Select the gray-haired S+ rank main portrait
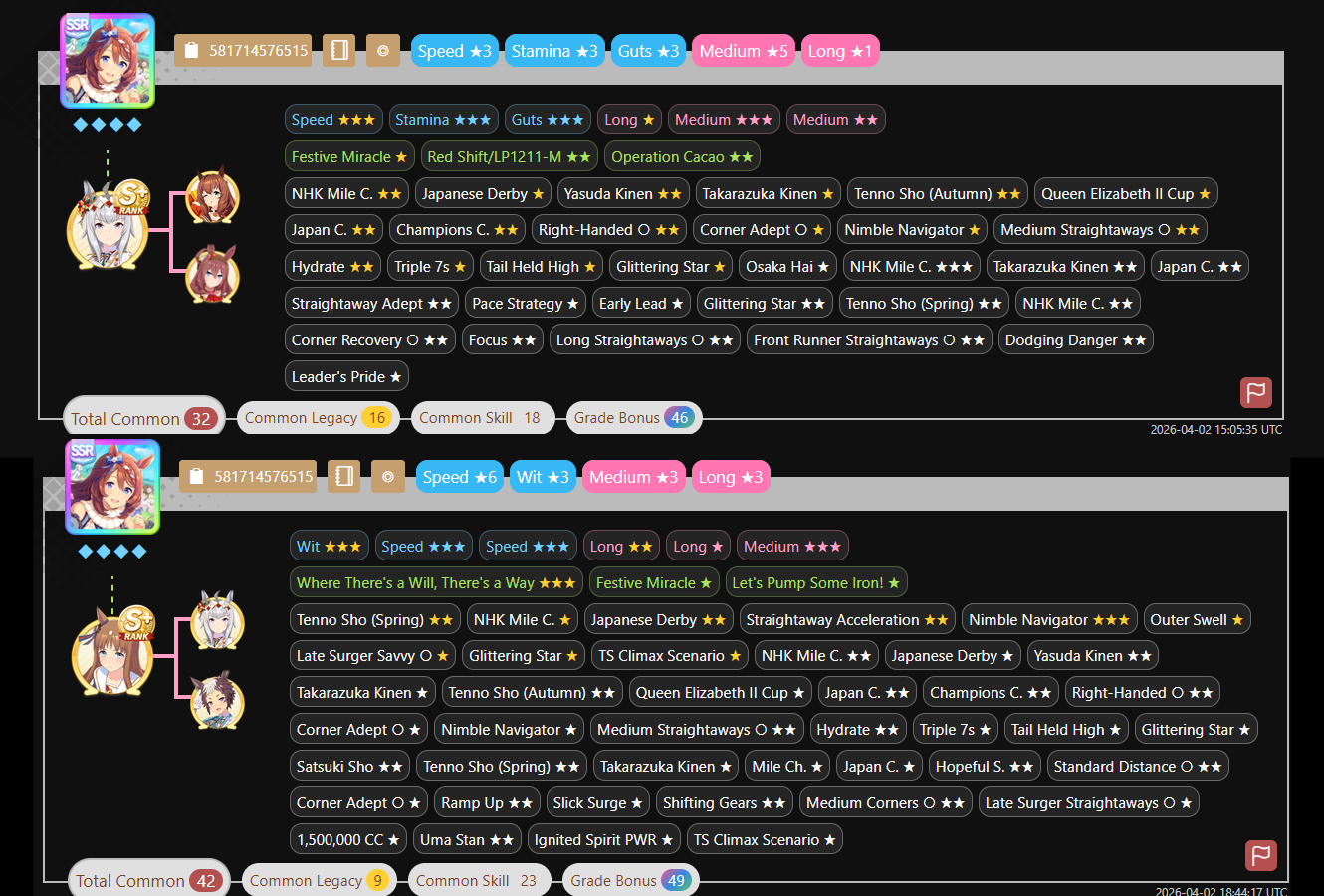This screenshot has width=1324, height=896. pyautogui.click(x=108, y=227)
